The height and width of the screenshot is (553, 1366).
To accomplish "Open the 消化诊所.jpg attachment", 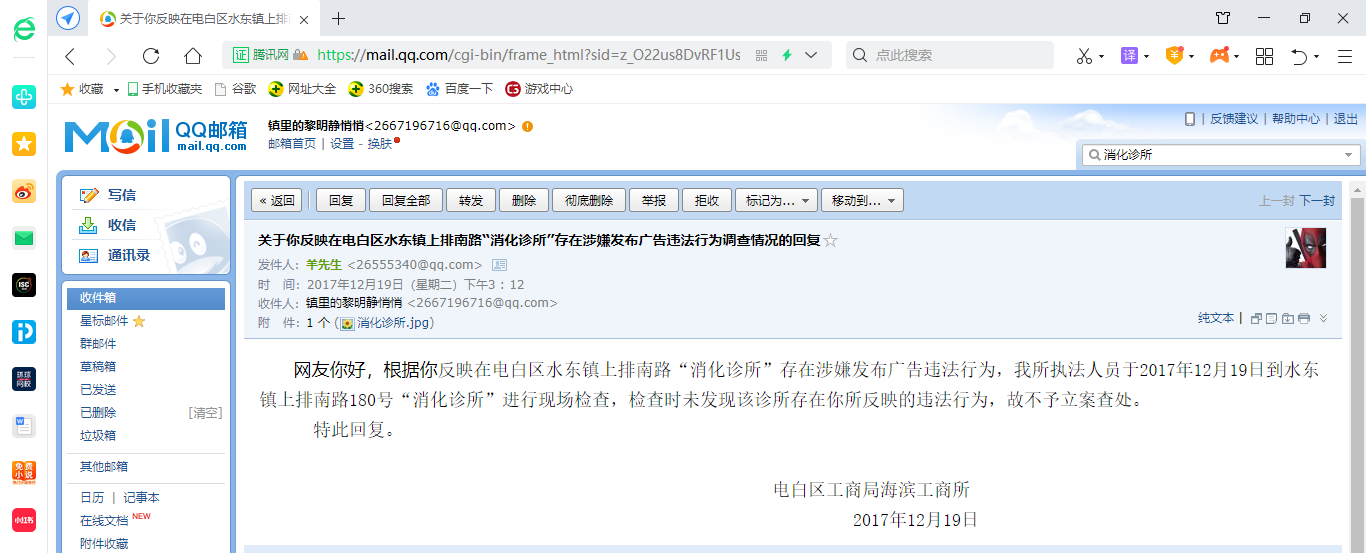I will (394, 323).
